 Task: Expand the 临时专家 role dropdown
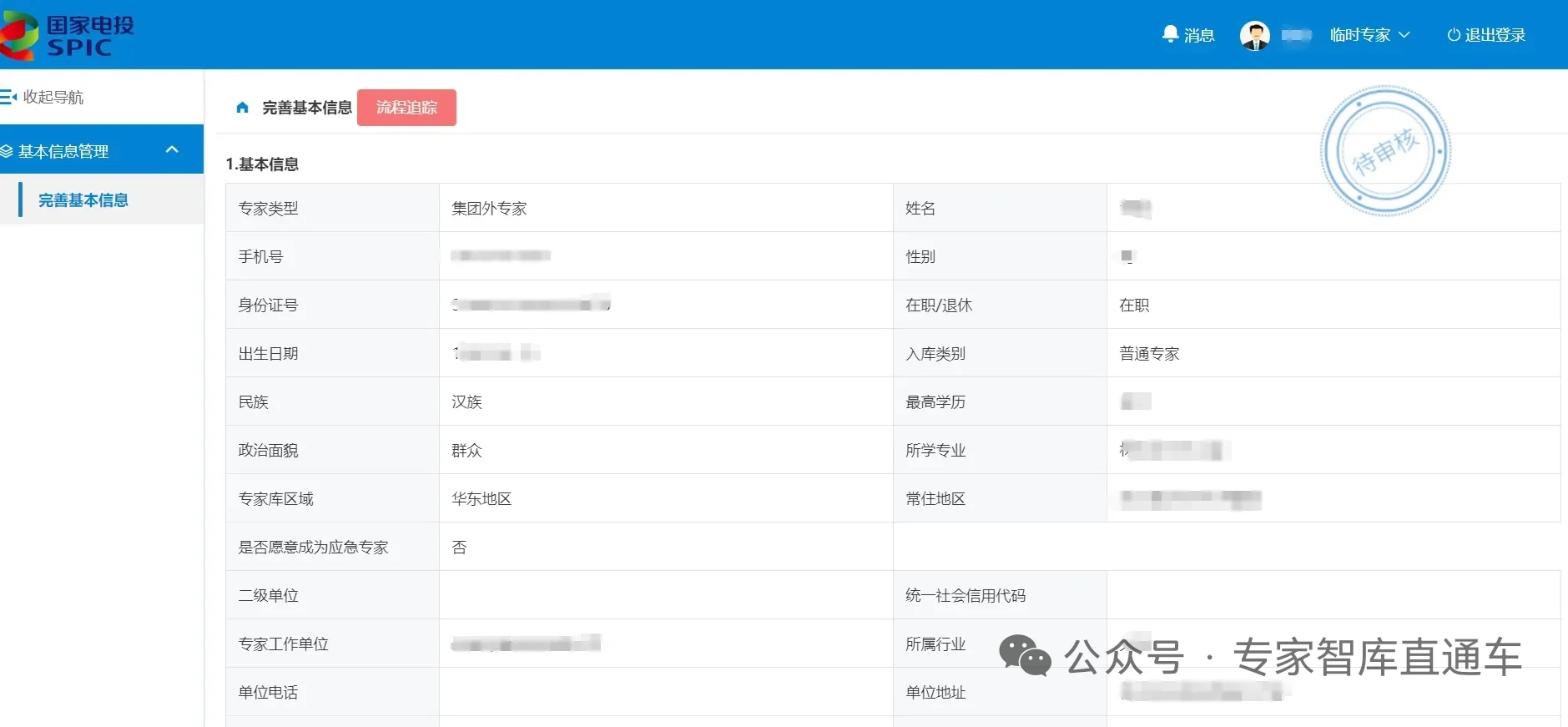pos(1369,35)
